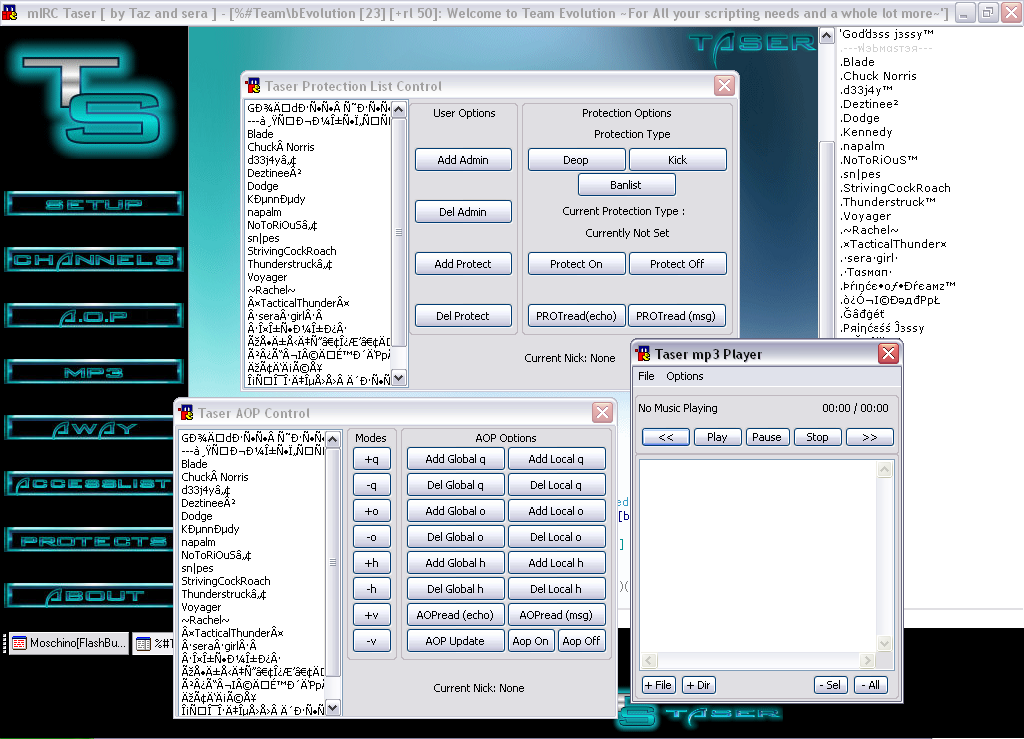Click Stop in the mp3 Player
The height and width of the screenshot is (739, 1024).
pos(817,437)
